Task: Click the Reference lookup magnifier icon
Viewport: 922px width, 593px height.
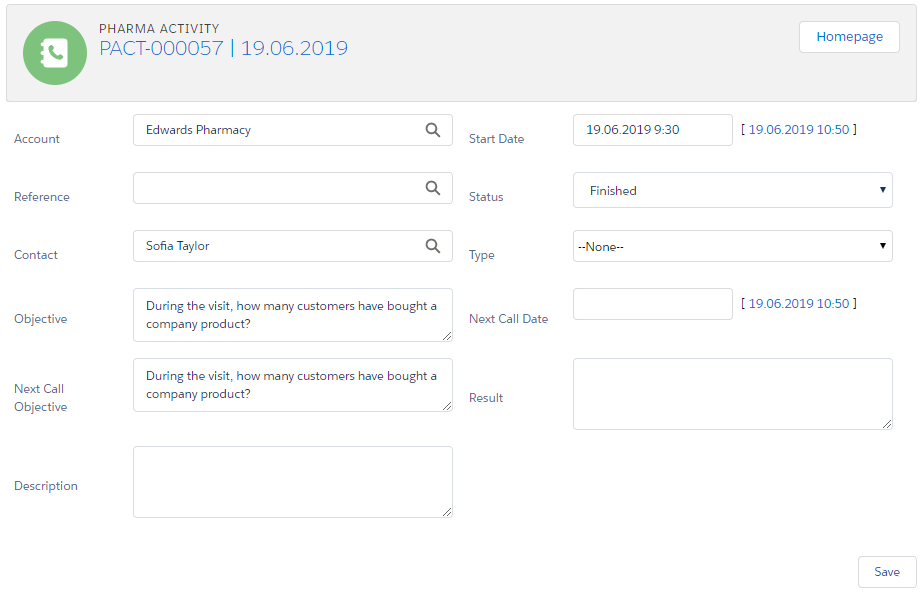Action: 432,188
